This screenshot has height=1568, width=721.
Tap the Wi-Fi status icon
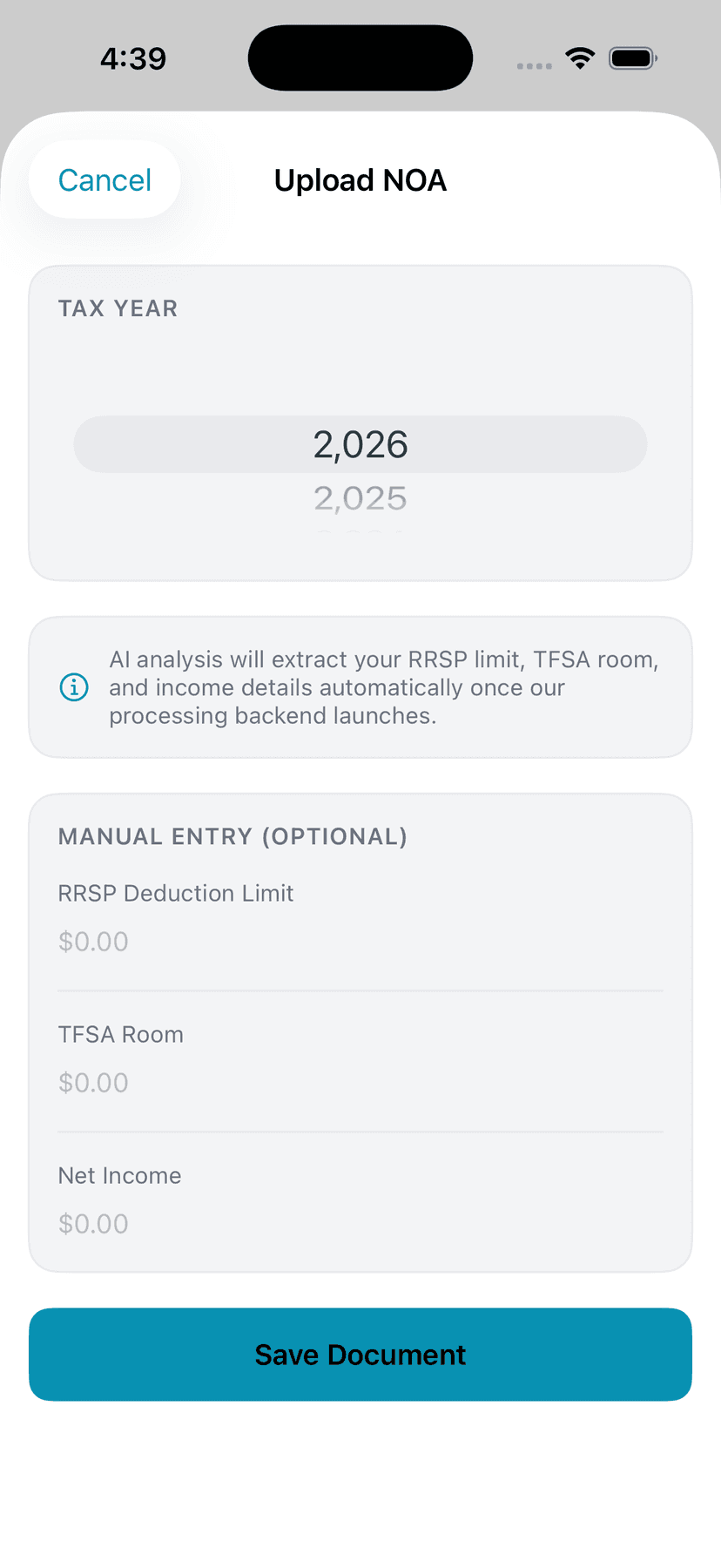580,58
